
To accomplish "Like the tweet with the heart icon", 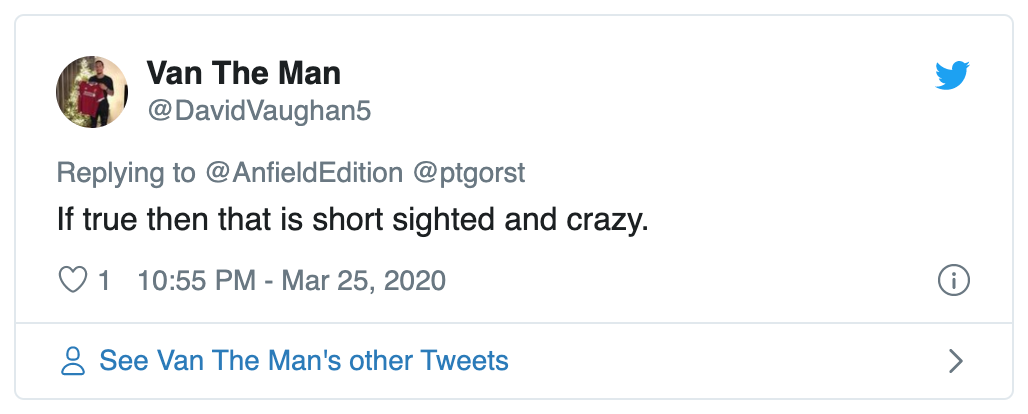I will click(x=74, y=280).
